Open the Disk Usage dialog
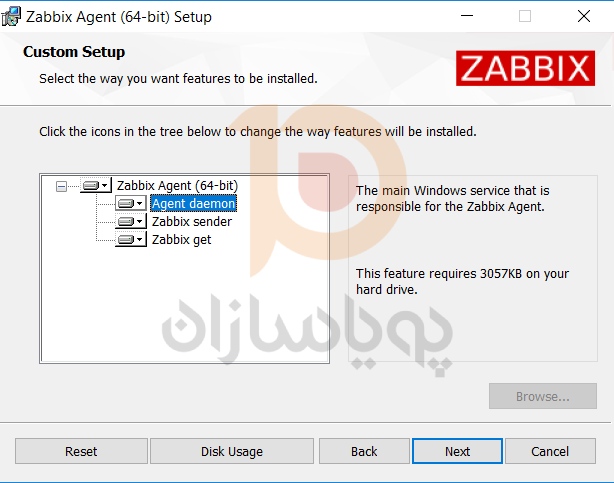The image size is (614, 483). click(x=232, y=451)
